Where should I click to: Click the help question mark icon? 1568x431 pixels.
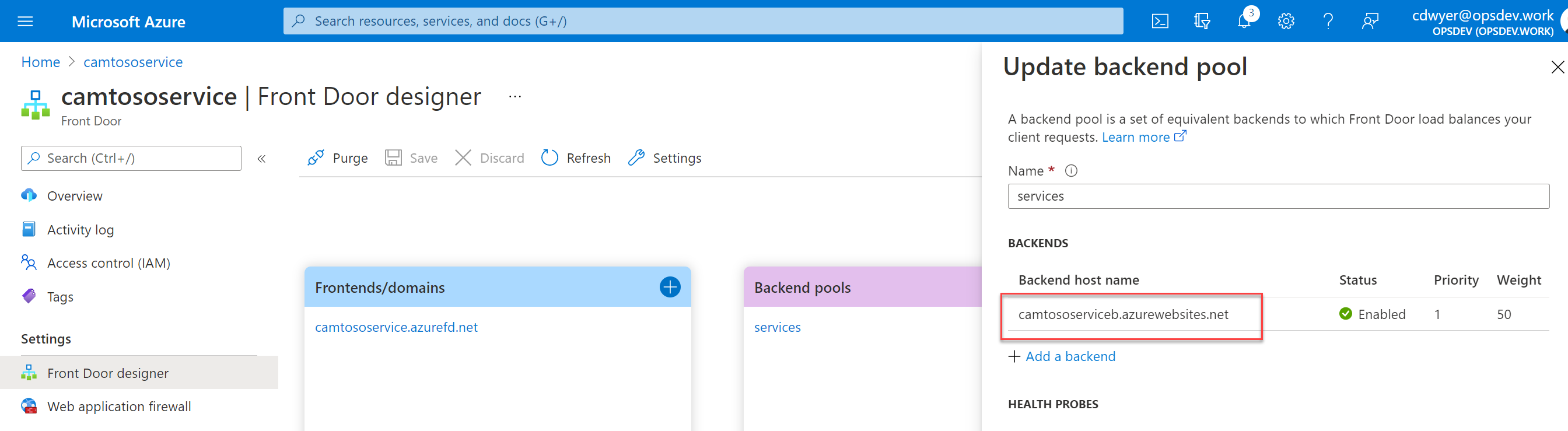pyautogui.click(x=1328, y=22)
